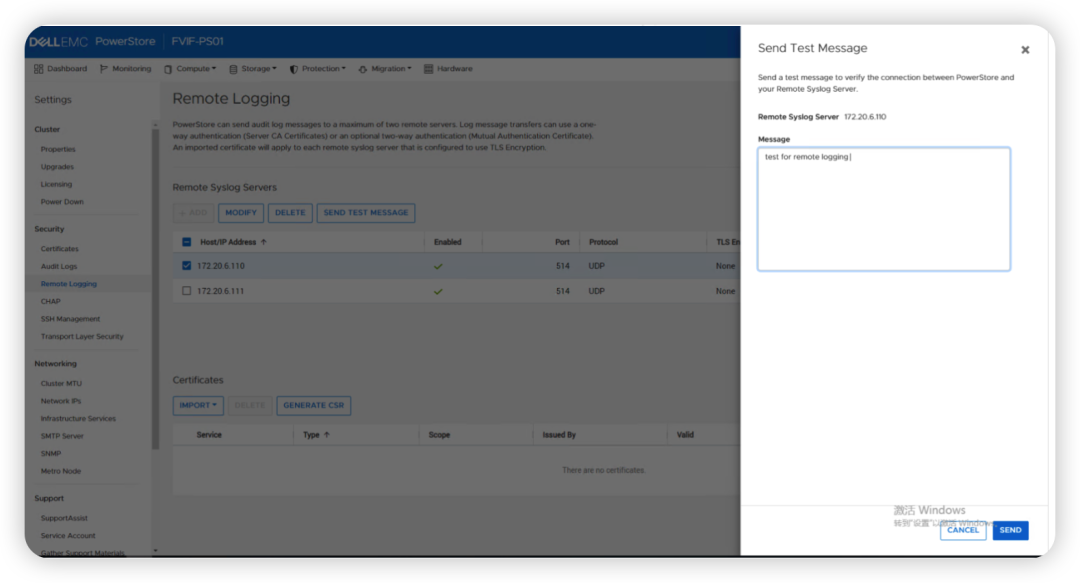
Task: Click the Compute icon
Action: click(168, 69)
